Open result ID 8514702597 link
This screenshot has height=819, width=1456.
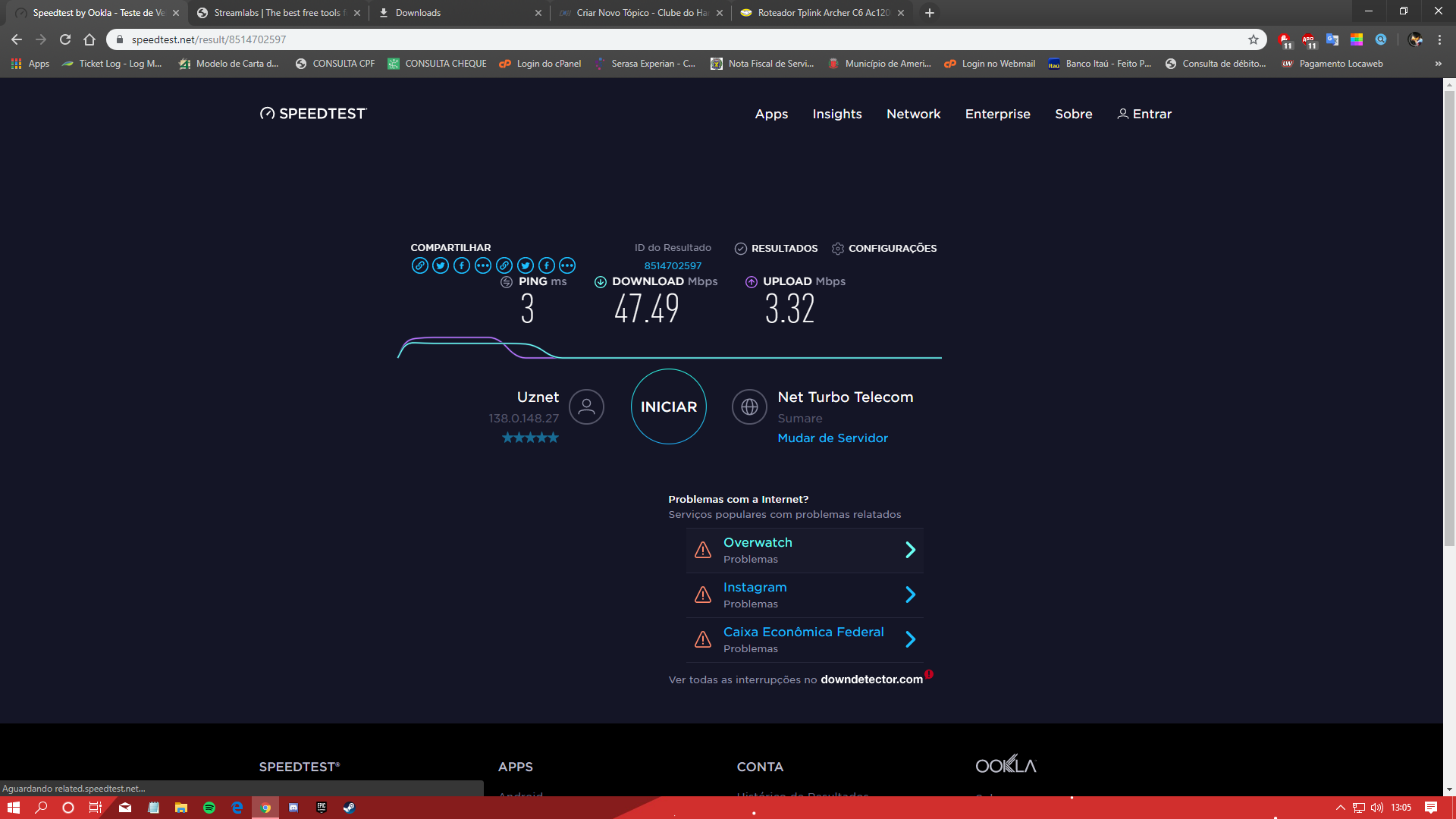[673, 266]
